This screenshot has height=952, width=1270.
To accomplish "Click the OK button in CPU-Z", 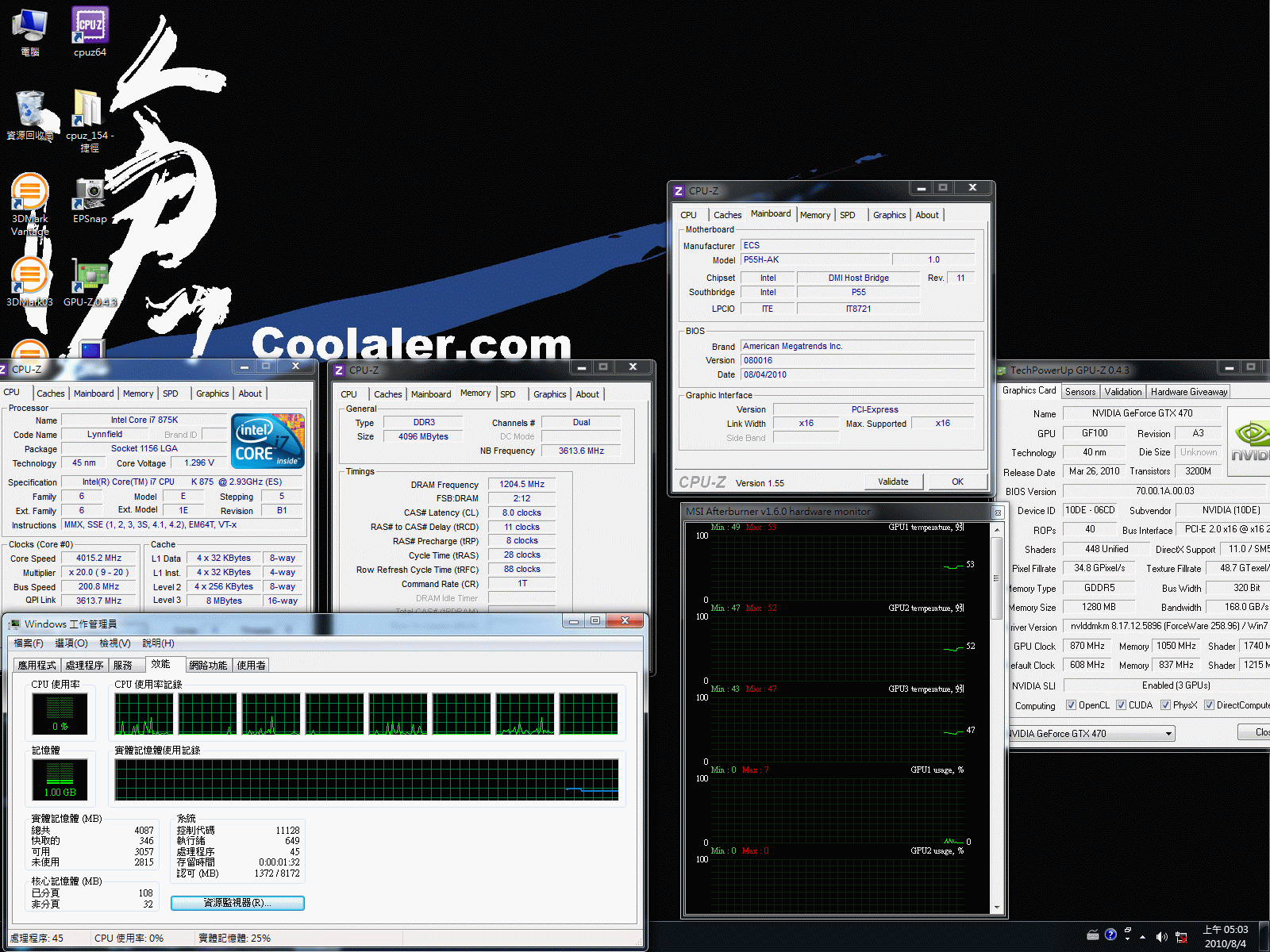I will [x=957, y=482].
